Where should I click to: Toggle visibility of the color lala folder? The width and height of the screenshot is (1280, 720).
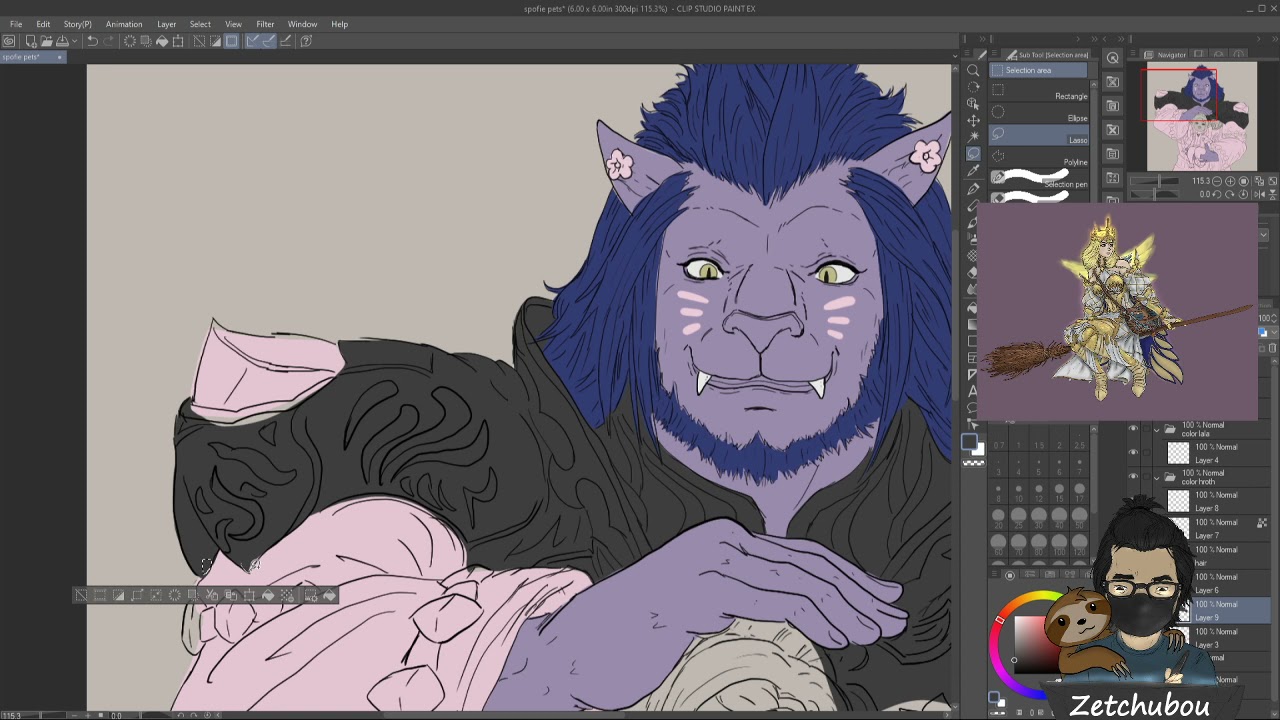tap(1133, 429)
